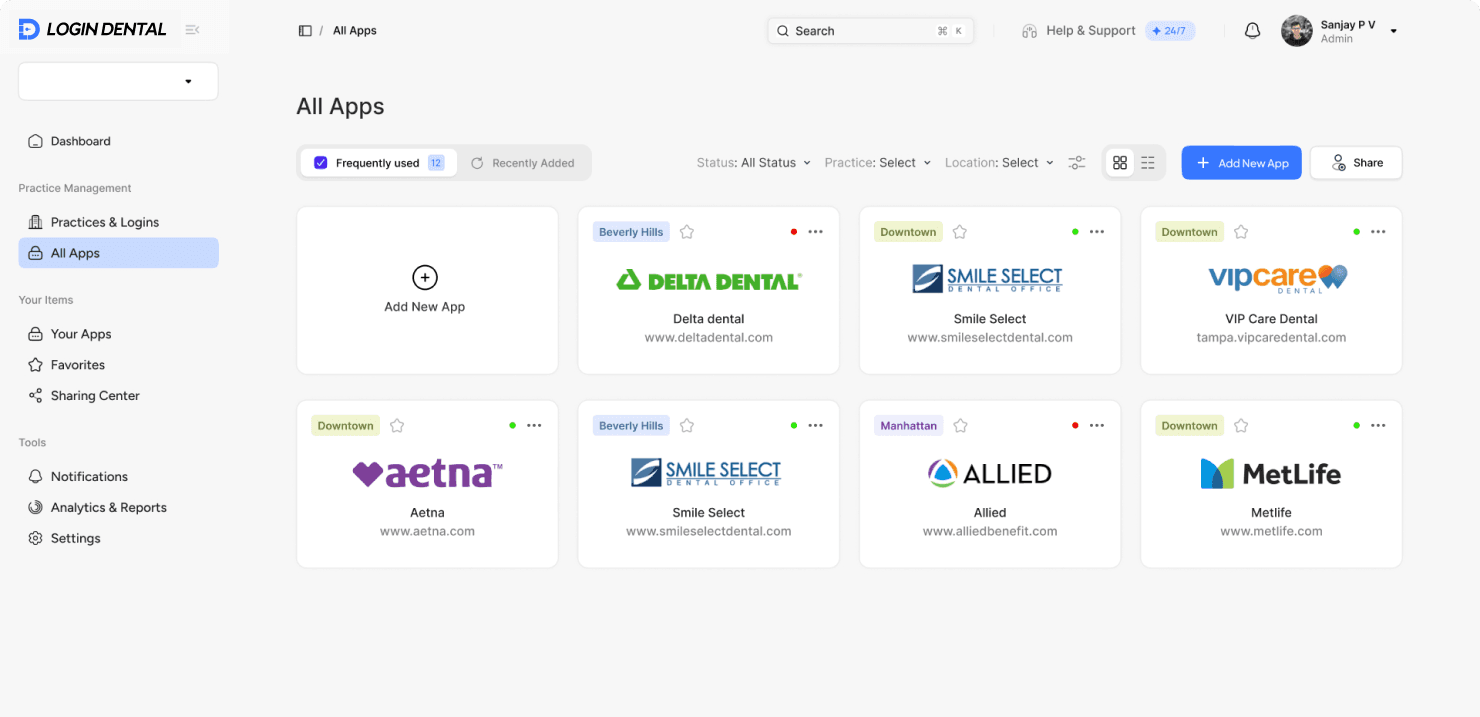The image size is (1480, 717).
Task: Click the www.deltadental.com text
Action: click(709, 338)
